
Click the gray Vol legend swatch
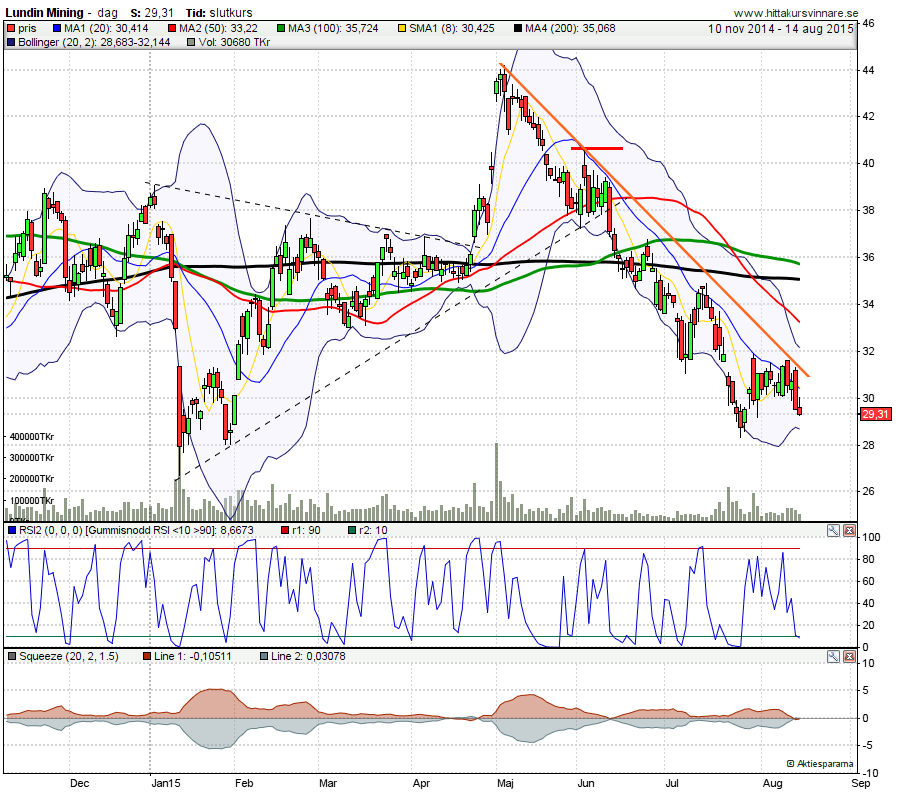(x=192, y=42)
